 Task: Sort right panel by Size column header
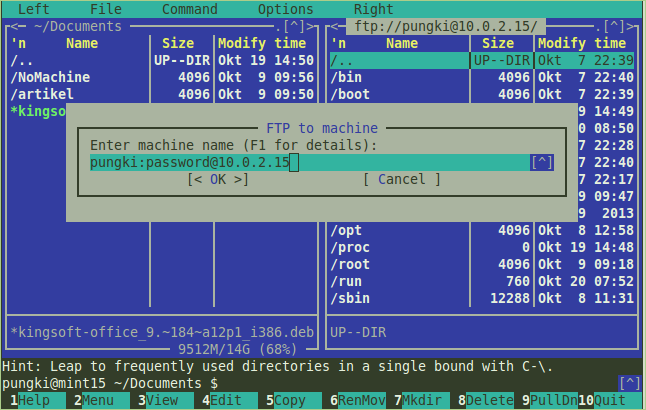pyautogui.click(x=497, y=43)
